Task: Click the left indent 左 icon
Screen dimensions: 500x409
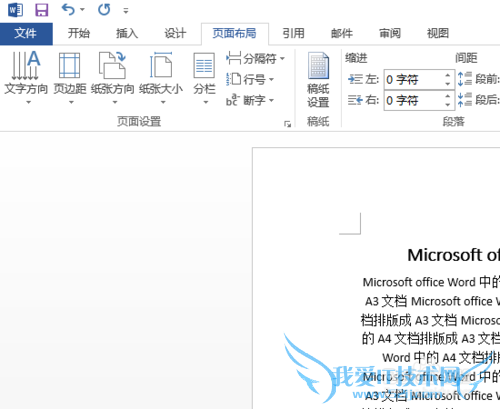Action: pyautogui.click(x=355, y=79)
